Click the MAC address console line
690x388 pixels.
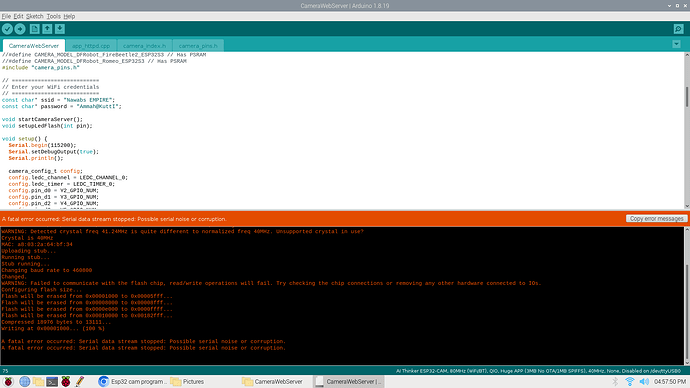(x=37, y=244)
